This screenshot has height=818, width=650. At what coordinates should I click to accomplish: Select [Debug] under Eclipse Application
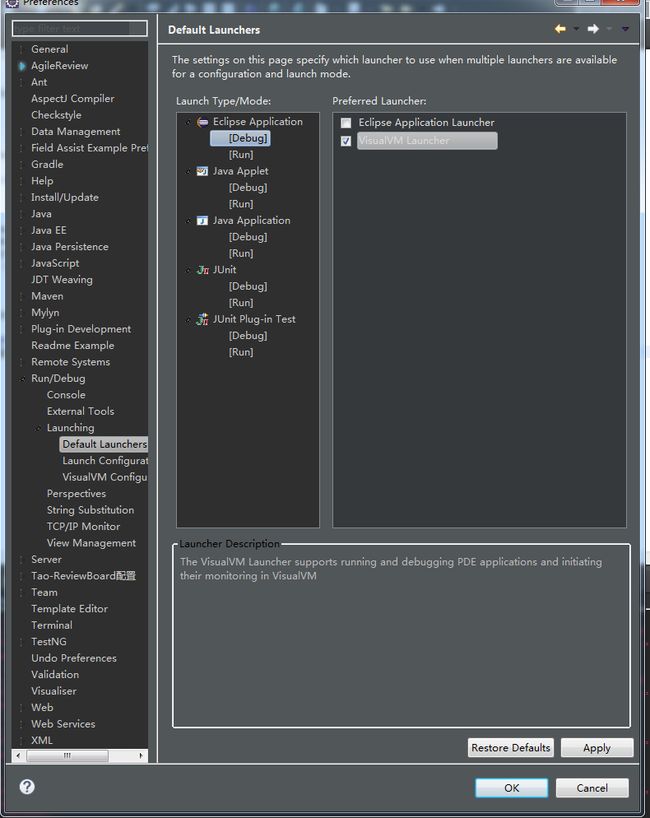tap(248, 138)
